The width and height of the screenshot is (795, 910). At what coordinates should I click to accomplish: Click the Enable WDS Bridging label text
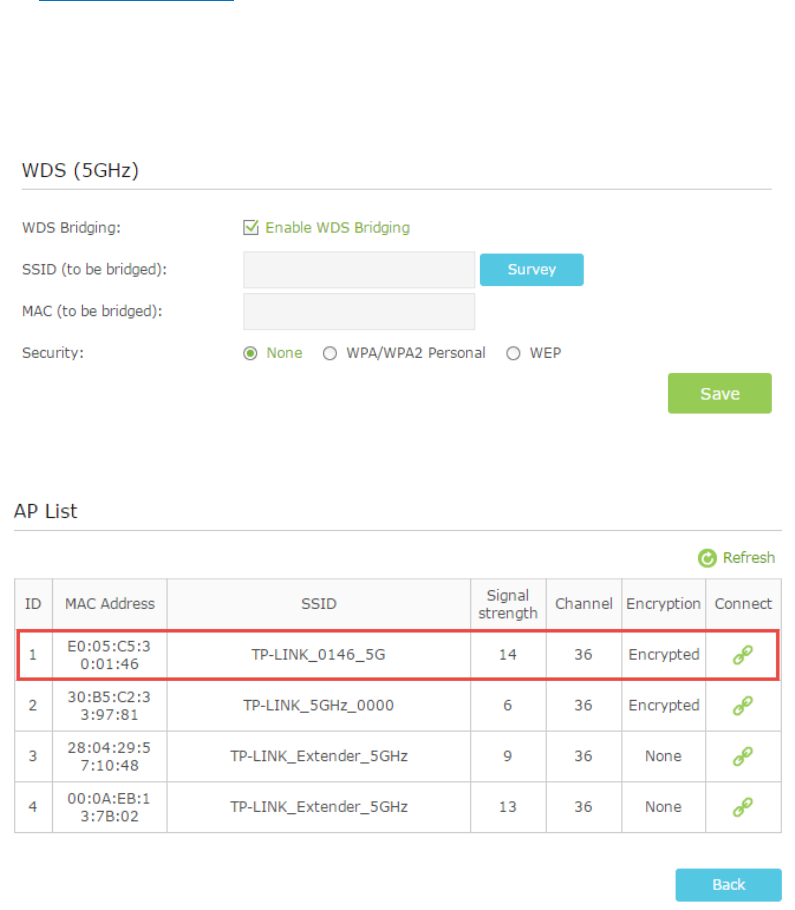point(338,228)
